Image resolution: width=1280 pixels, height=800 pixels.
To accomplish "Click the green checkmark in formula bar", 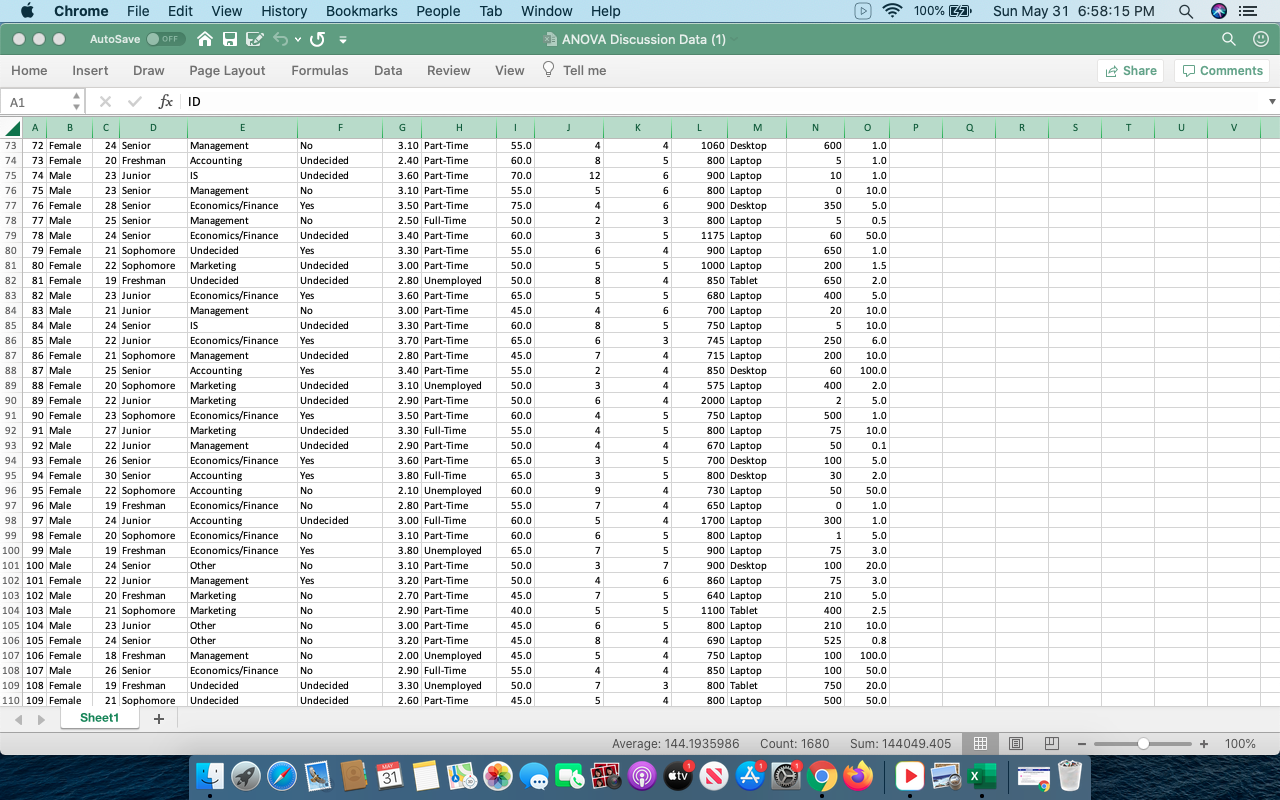I will click(134, 101).
